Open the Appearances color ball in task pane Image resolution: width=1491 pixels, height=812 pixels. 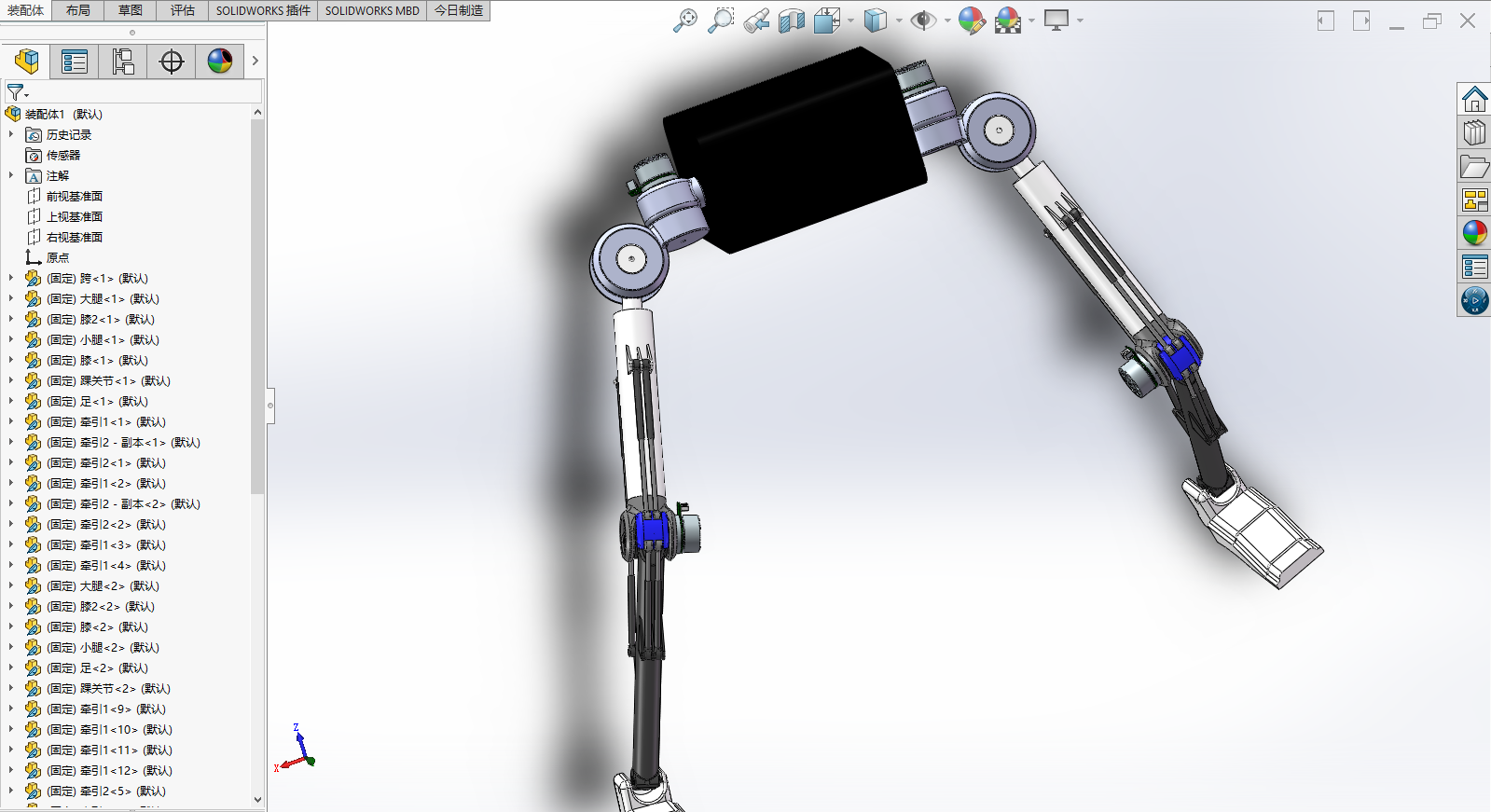pyautogui.click(x=1474, y=233)
